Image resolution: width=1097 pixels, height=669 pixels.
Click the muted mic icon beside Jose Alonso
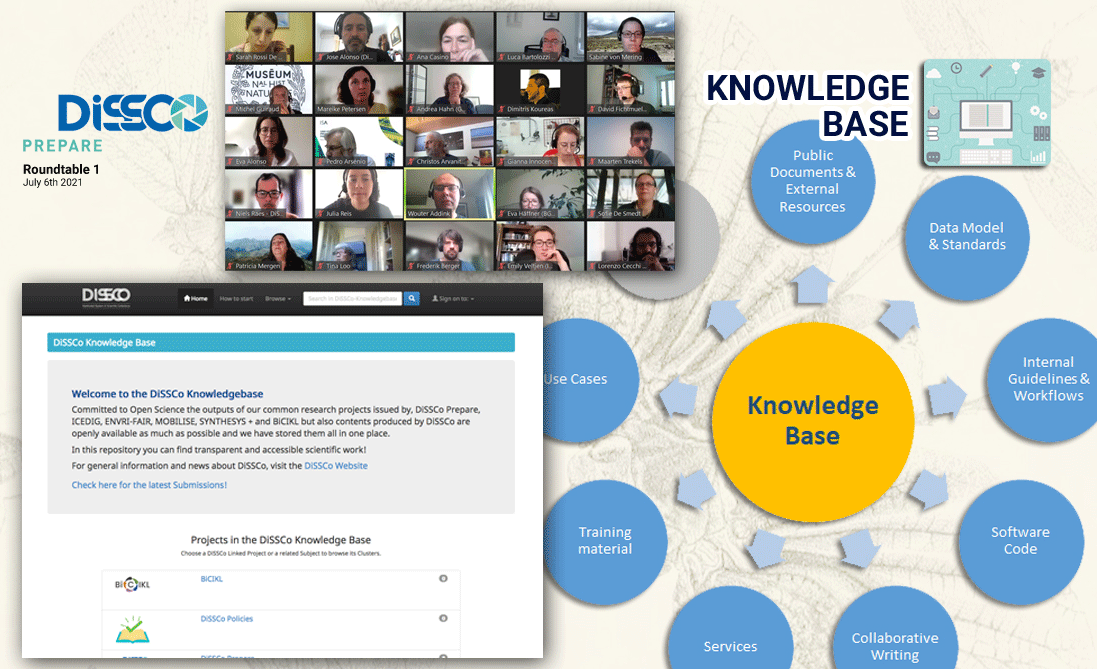320,57
